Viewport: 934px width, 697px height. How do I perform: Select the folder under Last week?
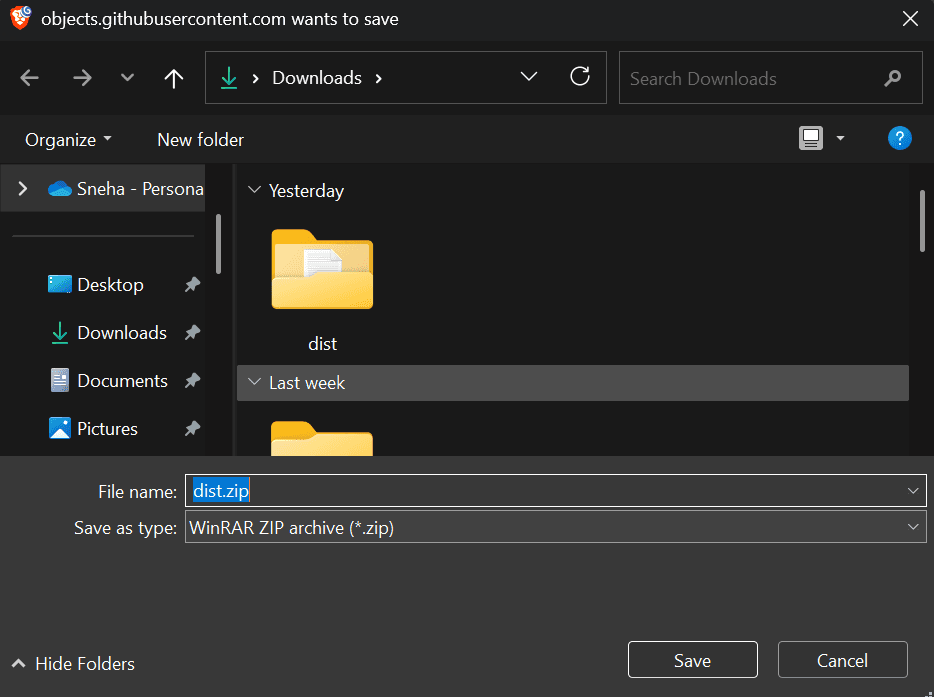pyautogui.click(x=322, y=438)
